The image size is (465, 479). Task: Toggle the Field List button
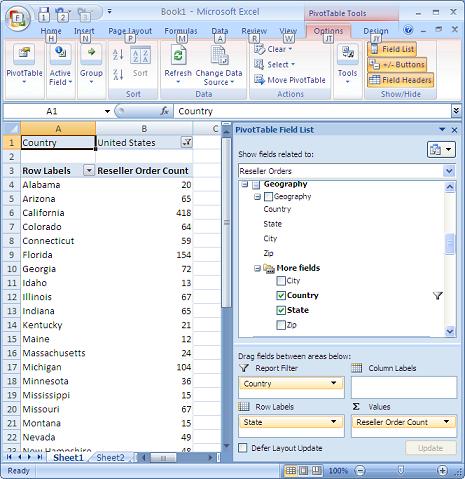[x=392, y=49]
